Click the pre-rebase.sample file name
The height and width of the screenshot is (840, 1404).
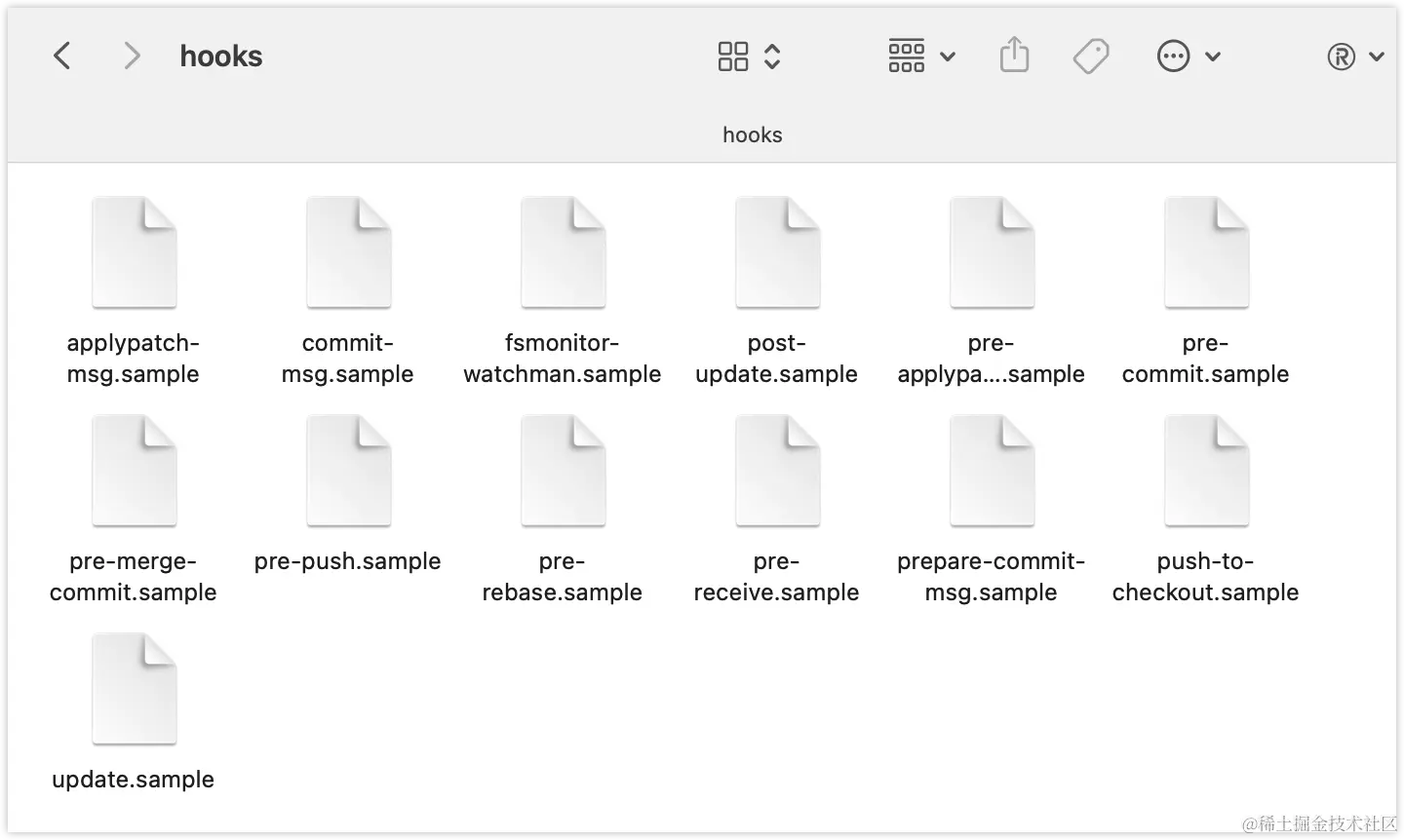563,577
